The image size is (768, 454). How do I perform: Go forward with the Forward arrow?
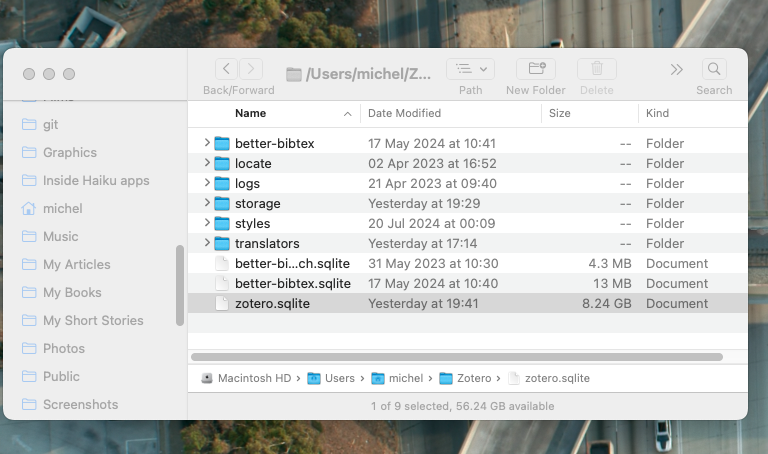(x=251, y=69)
